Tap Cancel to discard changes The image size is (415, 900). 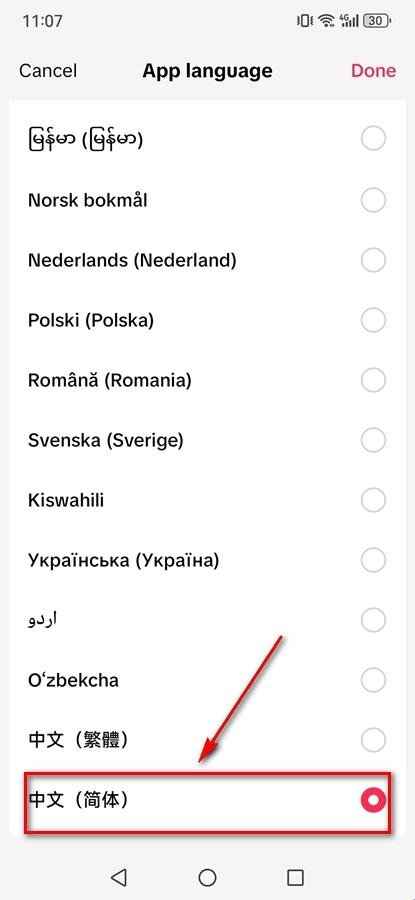point(48,71)
